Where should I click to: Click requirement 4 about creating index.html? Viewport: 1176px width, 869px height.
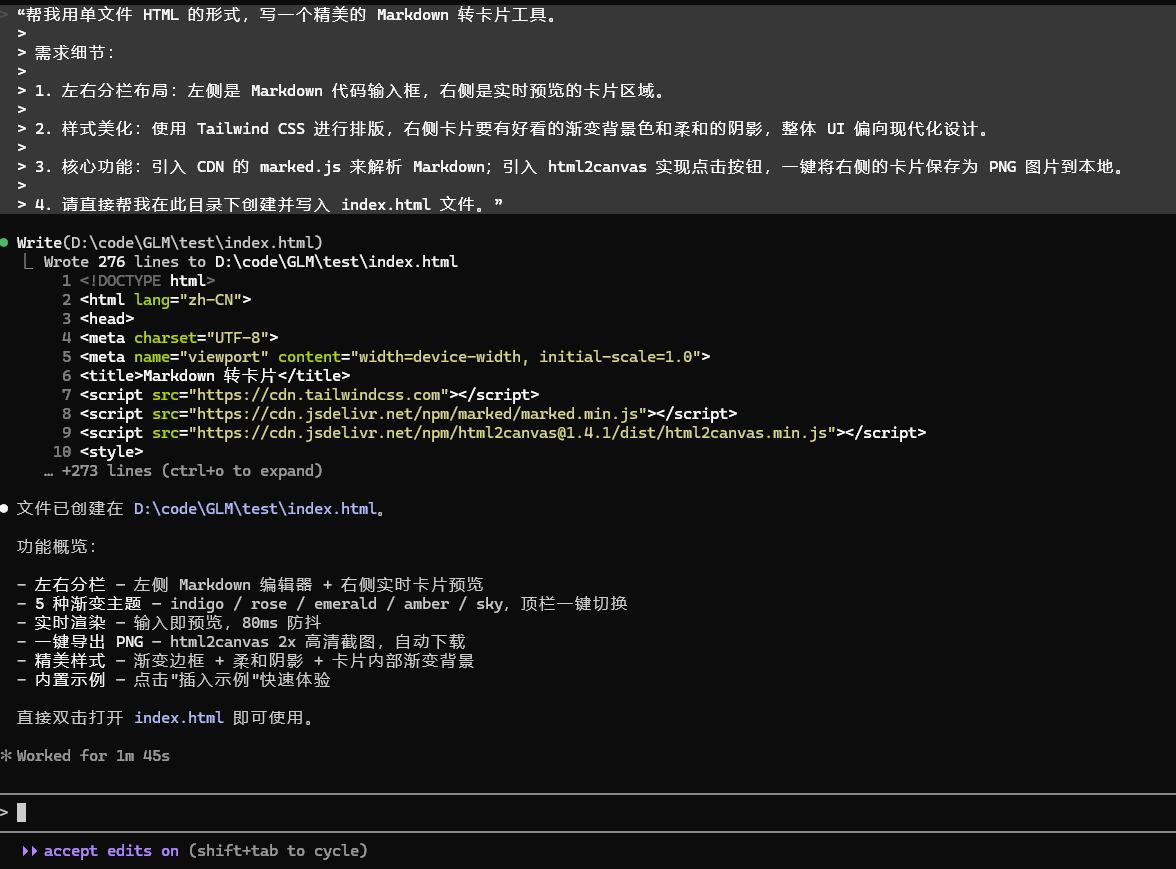[260, 205]
